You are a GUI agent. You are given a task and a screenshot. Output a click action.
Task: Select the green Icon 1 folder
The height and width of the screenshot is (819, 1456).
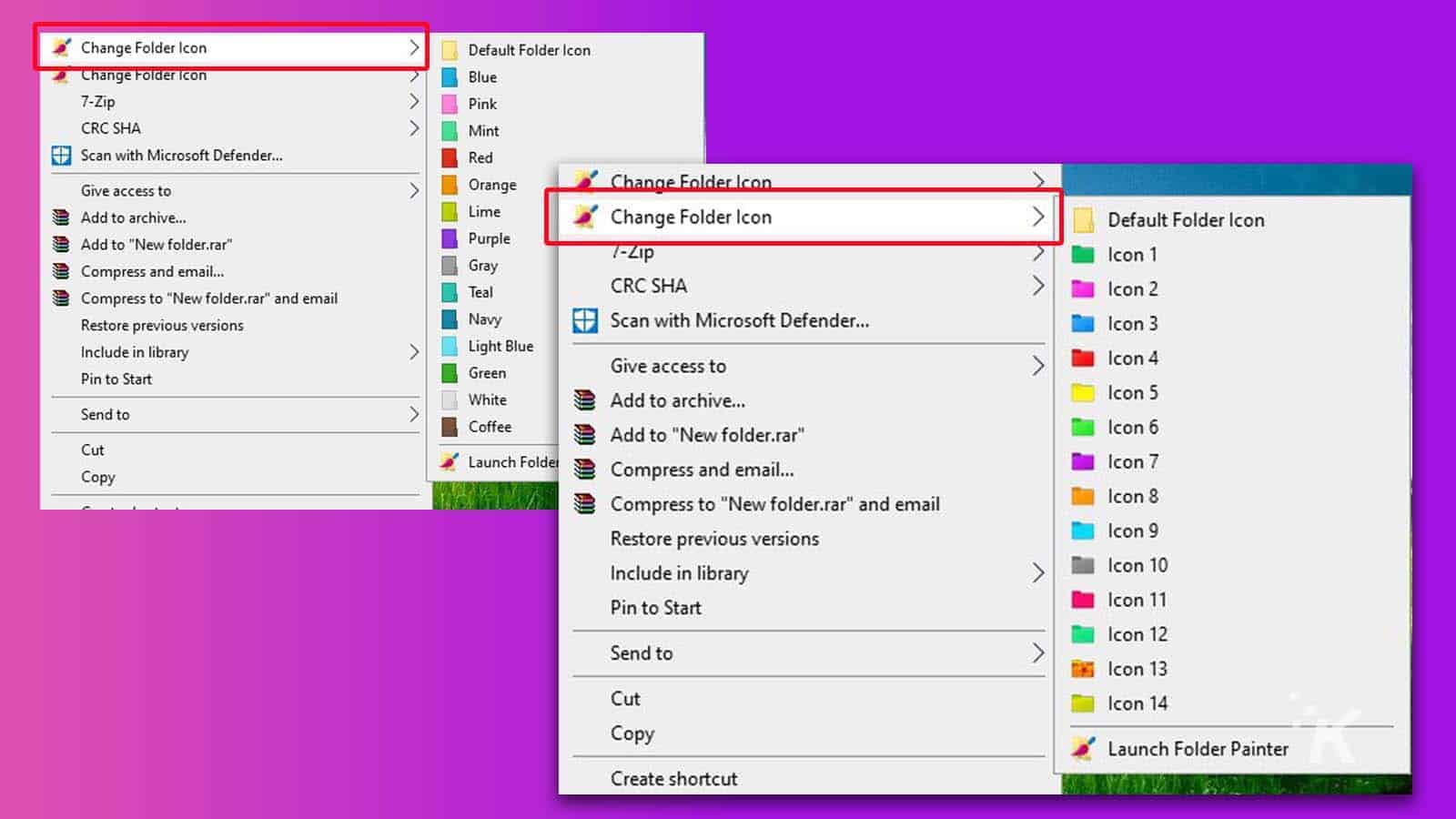click(x=1083, y=255)
